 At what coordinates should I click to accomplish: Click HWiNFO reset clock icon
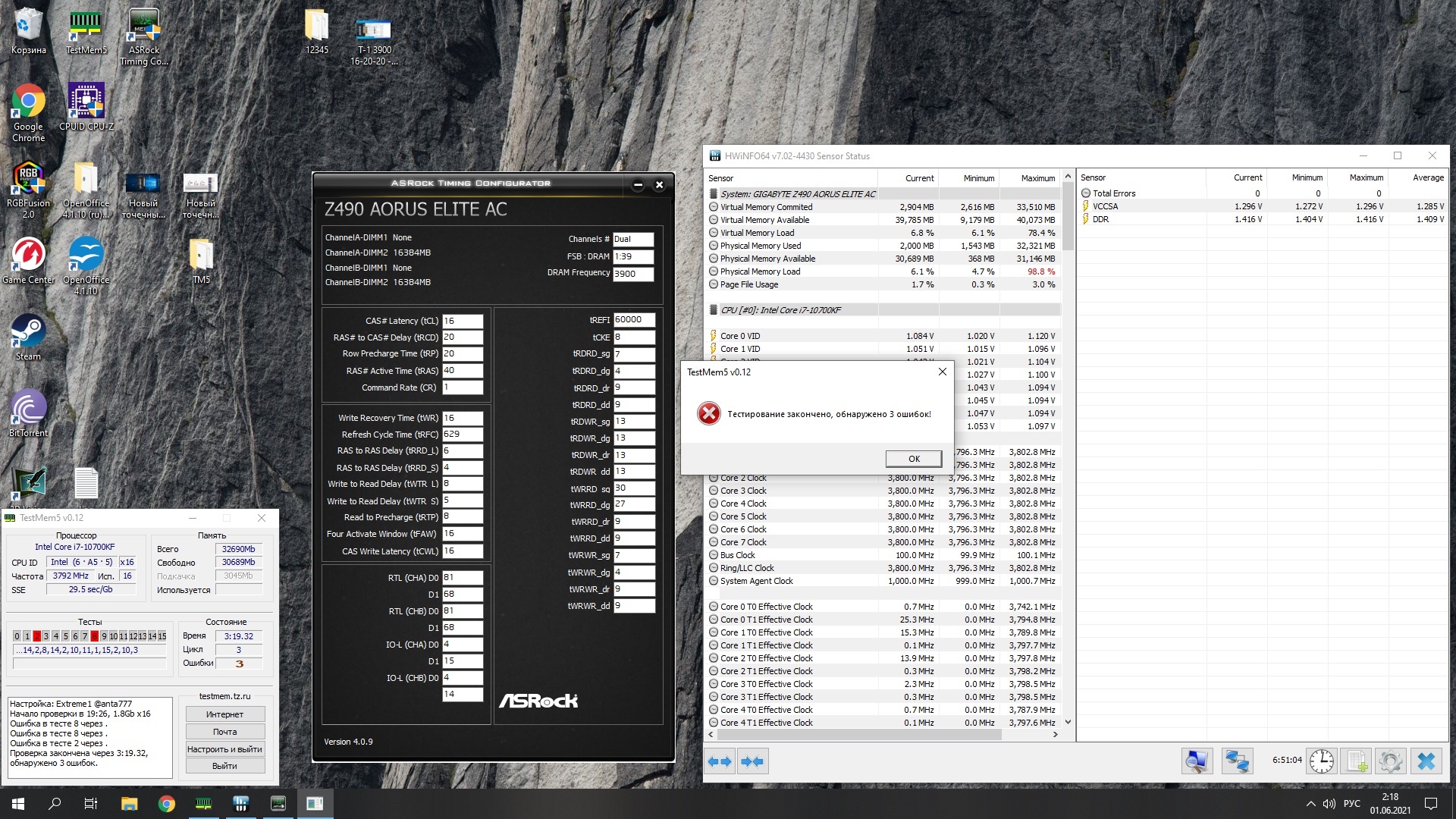coord(1321,761)
